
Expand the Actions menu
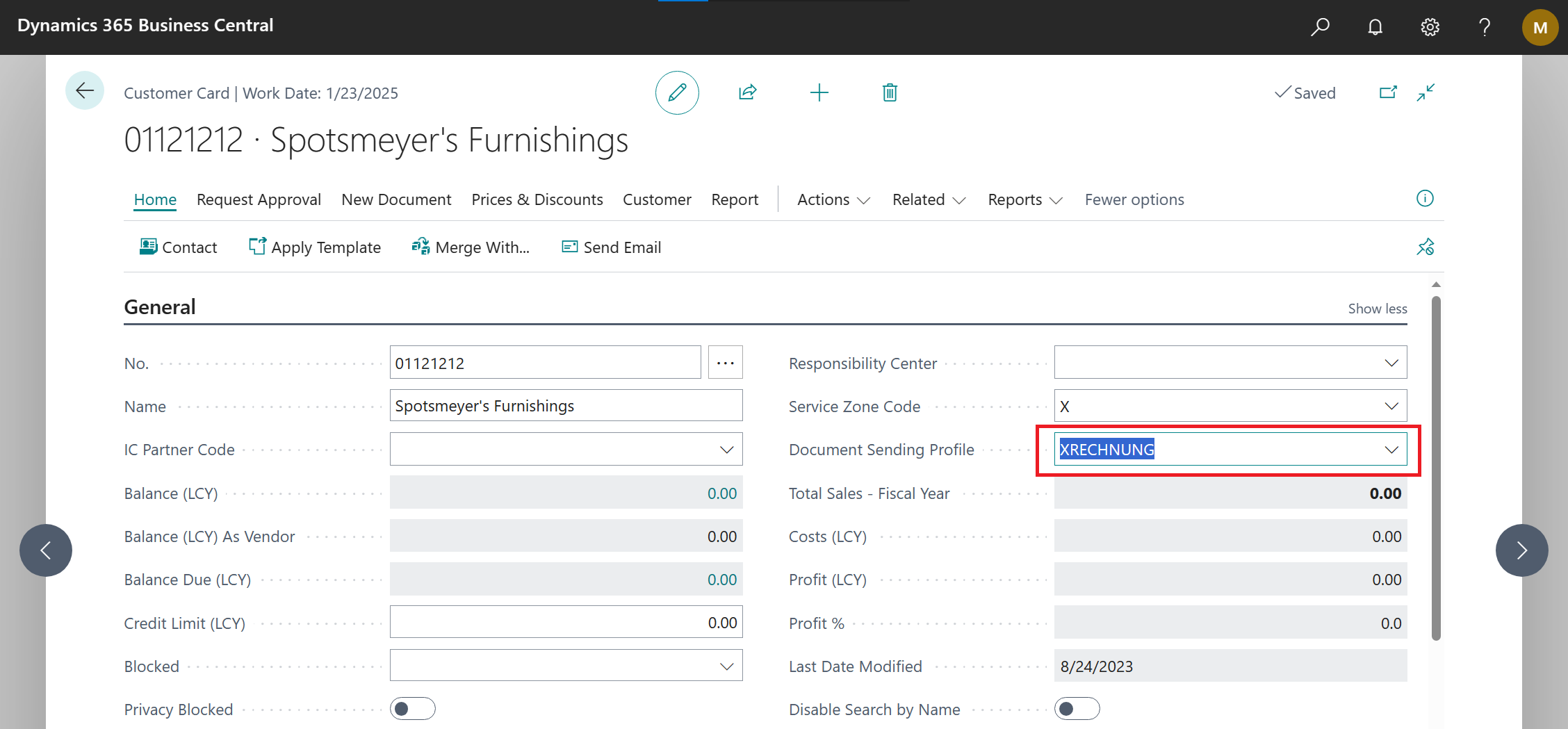coord(833,199)
